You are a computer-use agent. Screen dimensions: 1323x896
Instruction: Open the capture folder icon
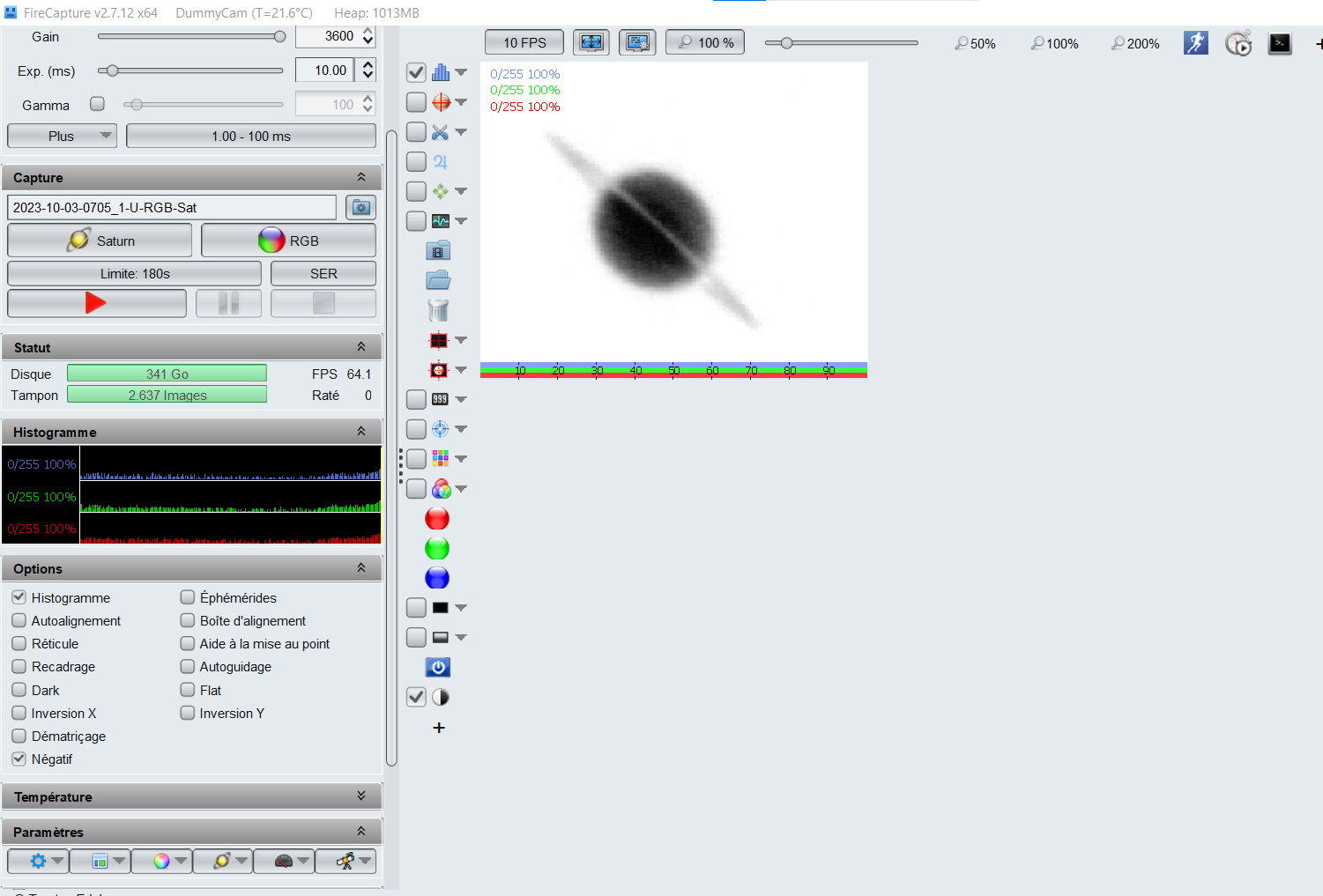click(x=438, y=280)
